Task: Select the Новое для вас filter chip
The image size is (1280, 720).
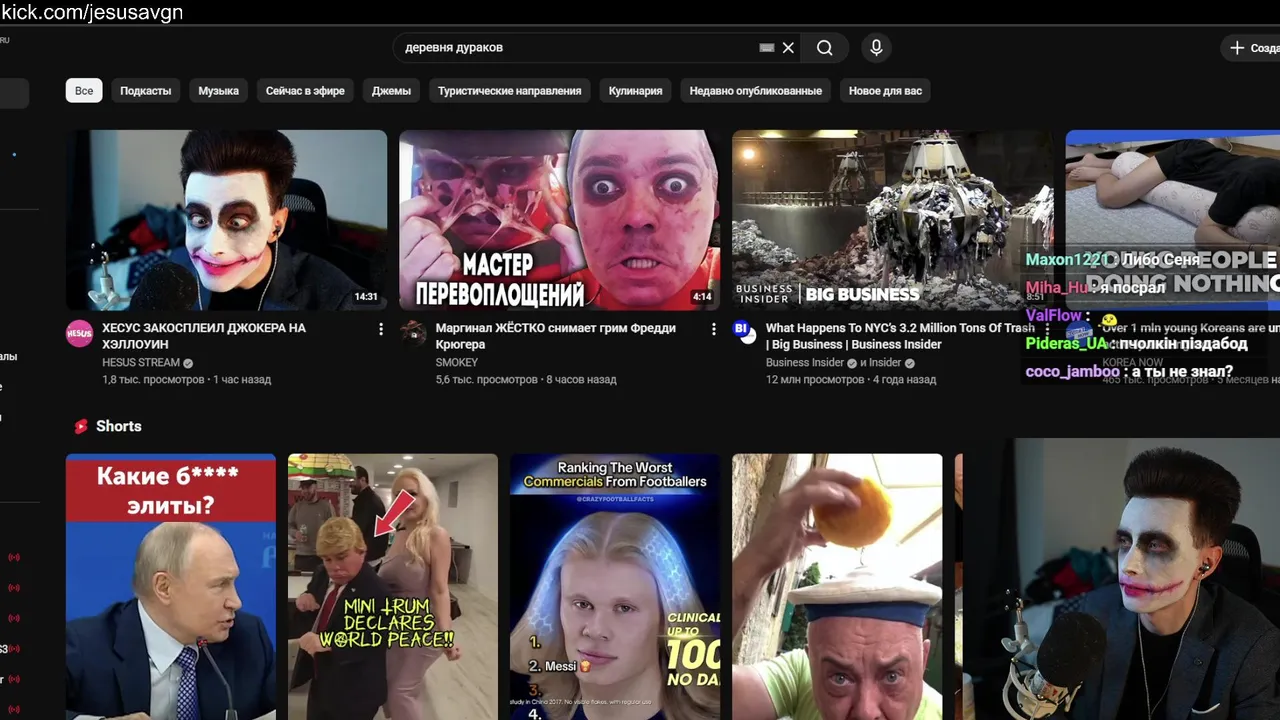Action: pyautogui.click(x=885, y=91)
